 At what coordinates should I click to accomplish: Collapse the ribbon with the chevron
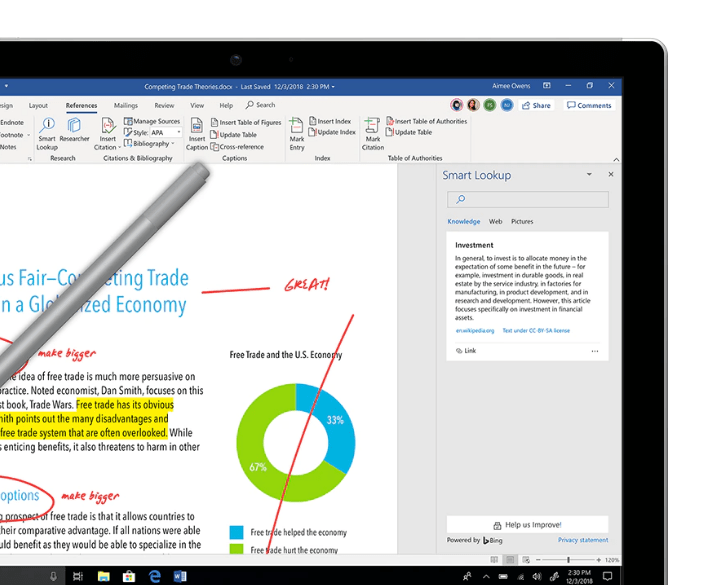[616, 160]
